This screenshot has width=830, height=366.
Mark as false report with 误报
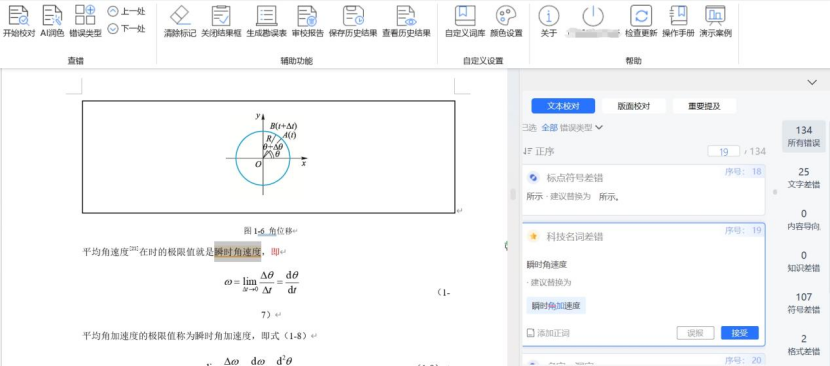pyautogui.click(x=695, y=333)
